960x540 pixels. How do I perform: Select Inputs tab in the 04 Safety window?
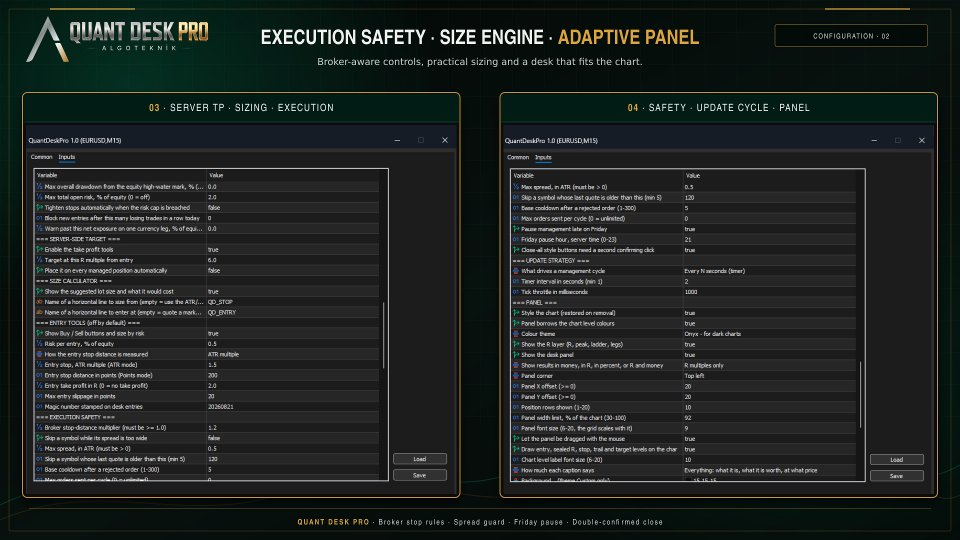[x=543, y=157]
